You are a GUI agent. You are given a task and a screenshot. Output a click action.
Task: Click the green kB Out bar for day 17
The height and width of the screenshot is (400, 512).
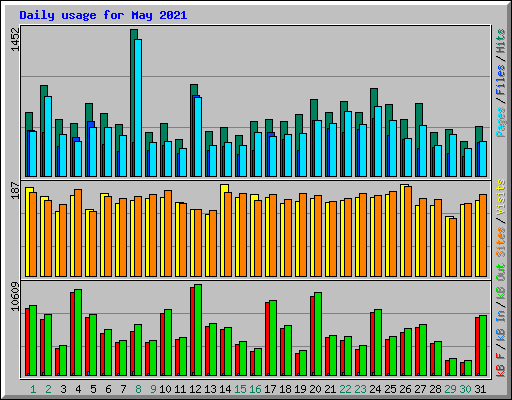(273, 338)
